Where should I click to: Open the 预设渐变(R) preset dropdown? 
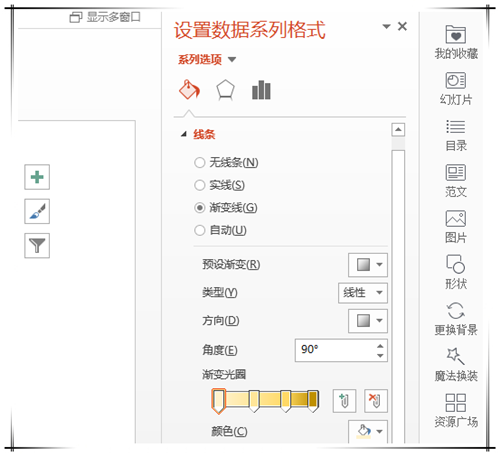(x=368, y=265)
